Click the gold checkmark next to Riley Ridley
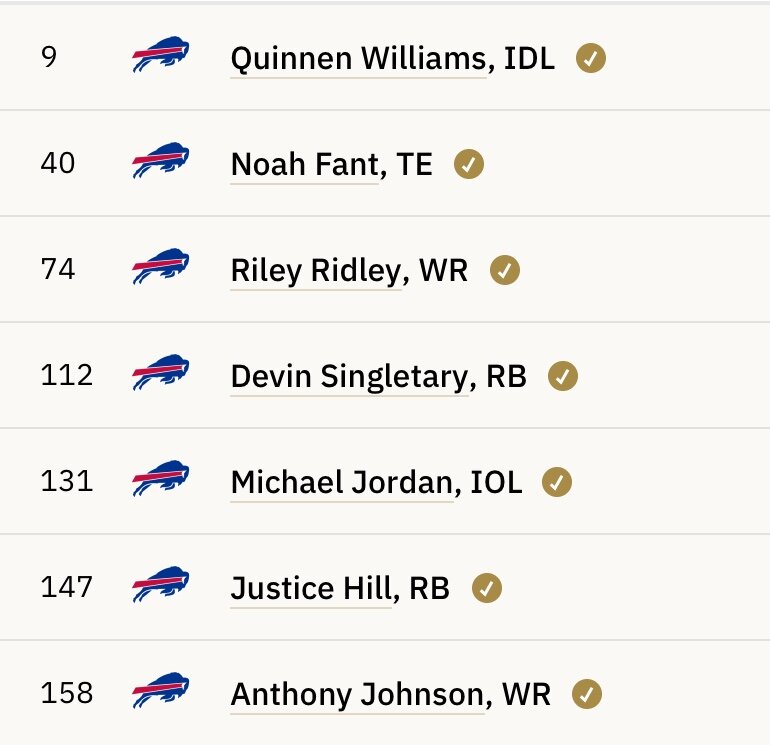Image resolution: width=770 pixels, height=745 pixels. pyautogui.click(x=505, y=270)
